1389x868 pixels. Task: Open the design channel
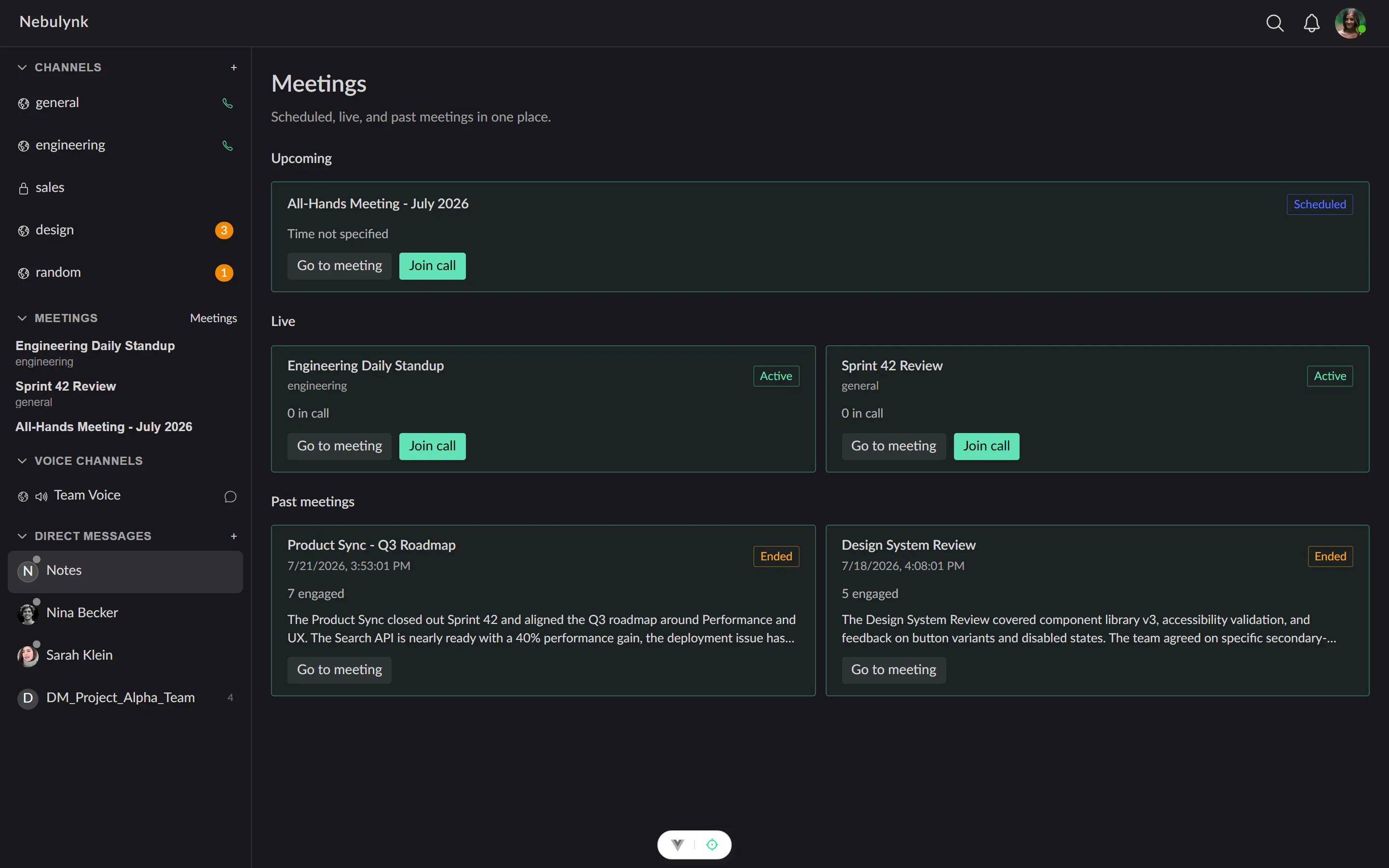pyautogui.click(x=125, y=231)
